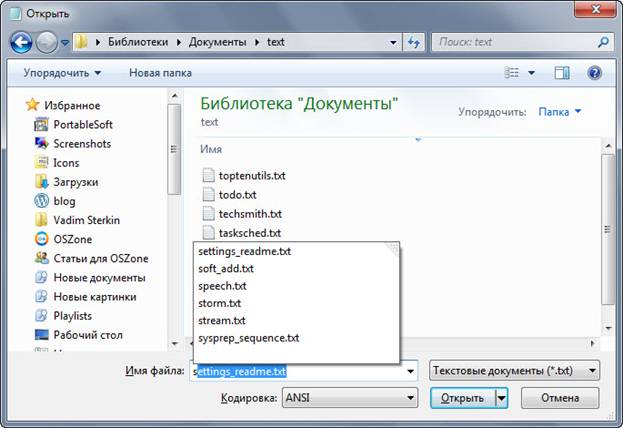Screen dimensions: 623x428
Task: Open Playlists in favorites
Action: click(x=73, y=316)
